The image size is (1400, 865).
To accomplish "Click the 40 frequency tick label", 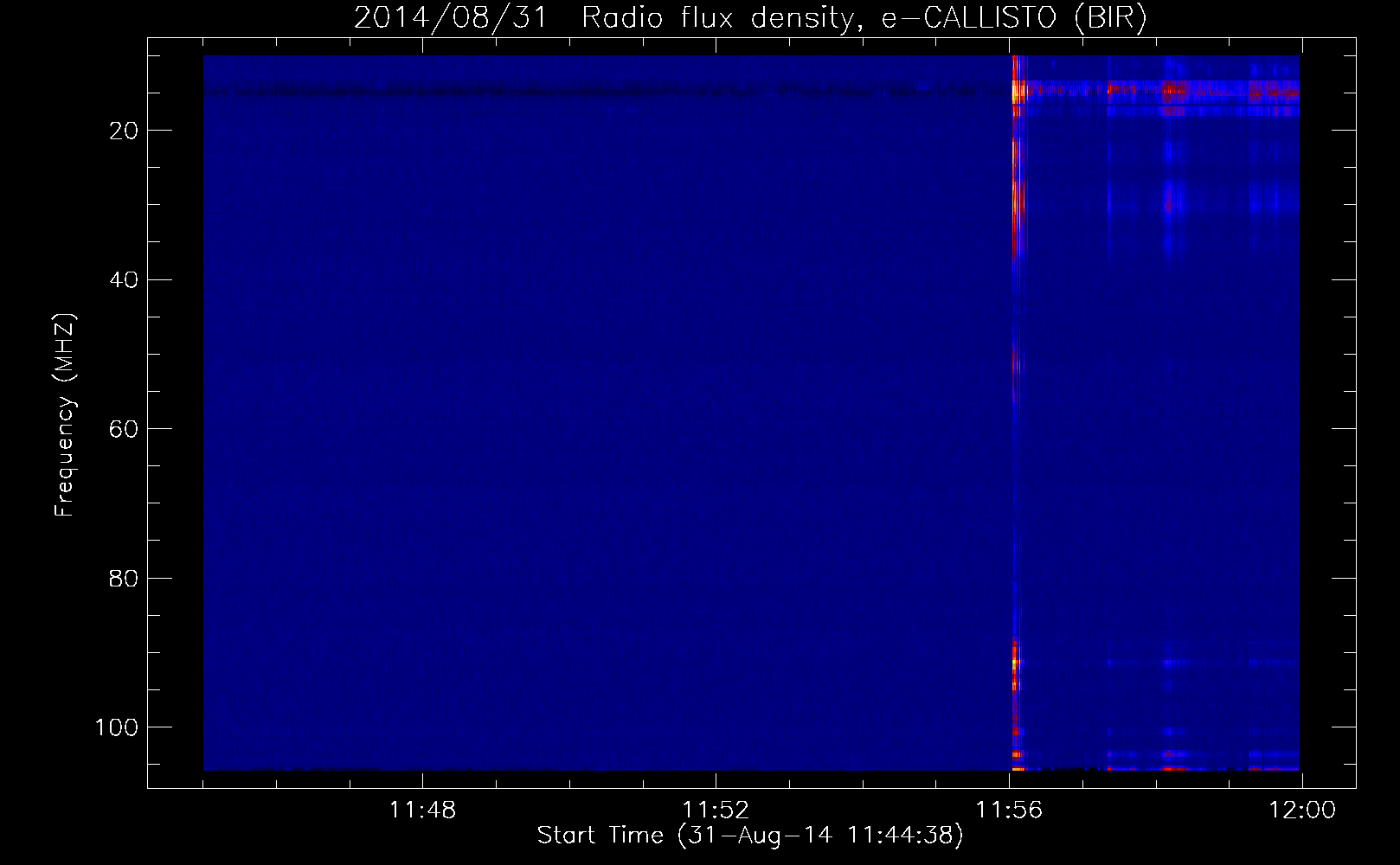I will pos(124,280).
